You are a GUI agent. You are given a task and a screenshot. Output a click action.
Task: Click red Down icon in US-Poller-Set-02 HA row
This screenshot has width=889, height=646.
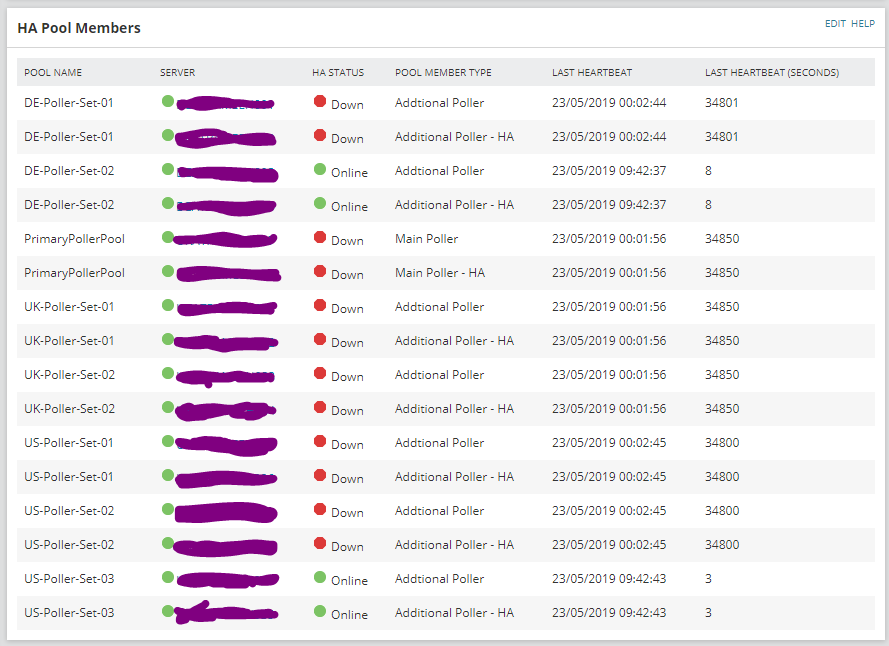click(x=320, y=544)
